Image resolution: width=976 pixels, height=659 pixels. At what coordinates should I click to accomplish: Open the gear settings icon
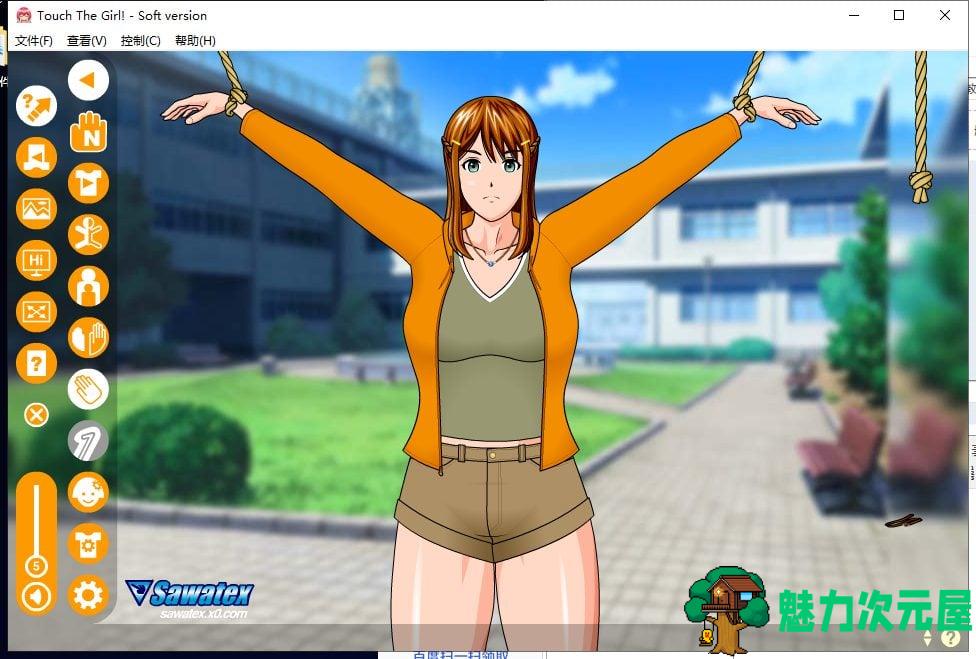[x=88, y=596]
